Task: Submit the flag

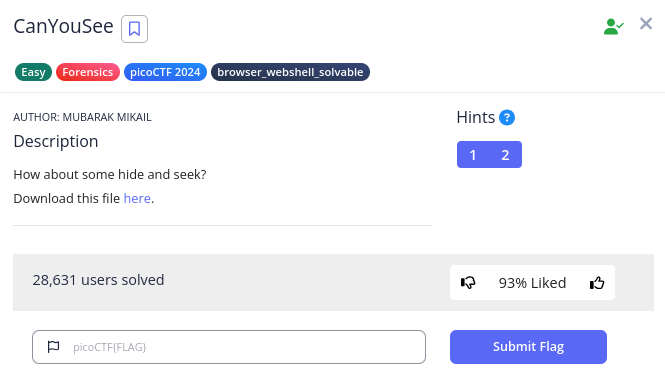Action: coord(528,347)
